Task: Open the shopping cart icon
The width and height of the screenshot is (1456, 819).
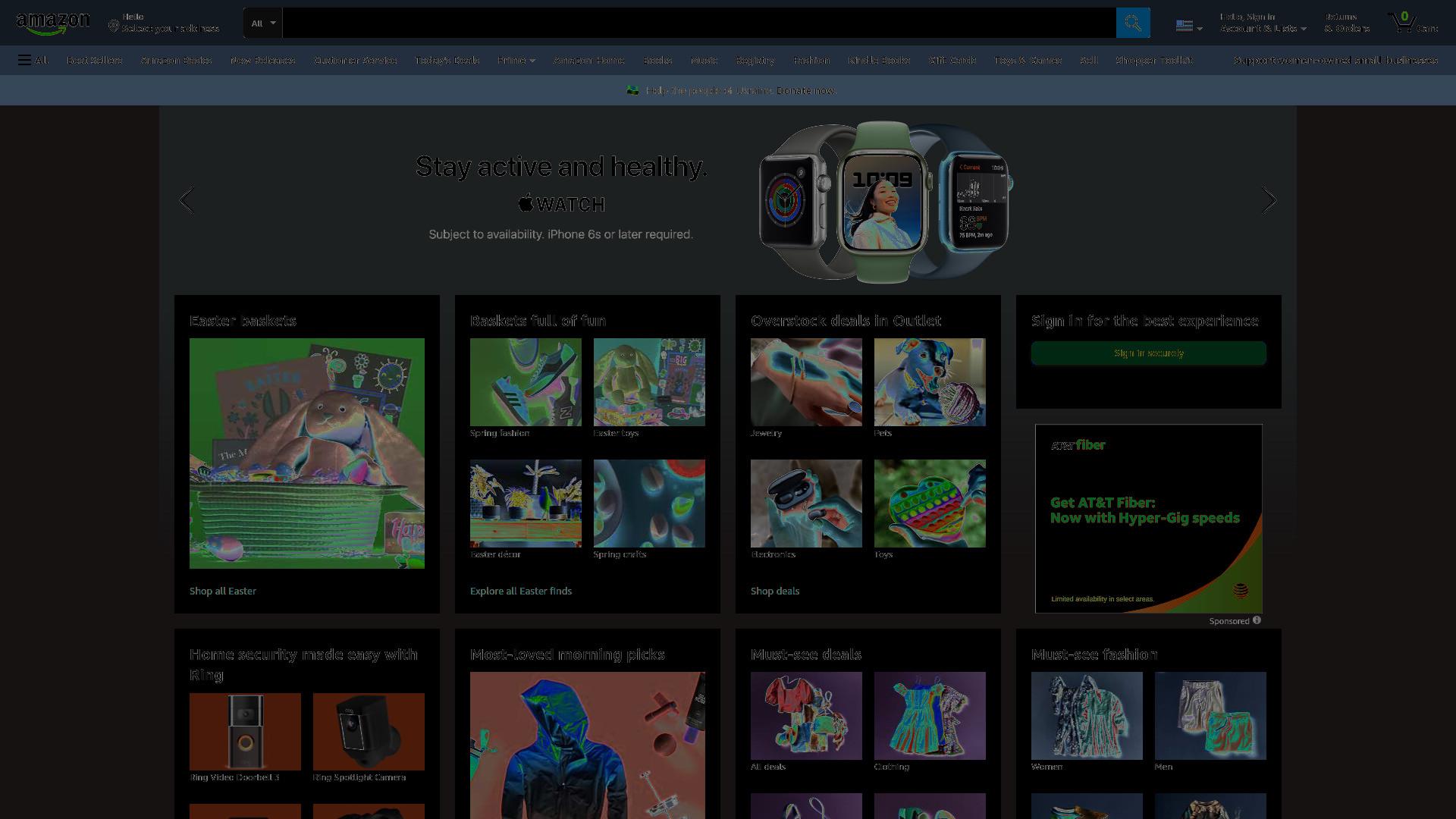Action: click(x=1413, y=23)
